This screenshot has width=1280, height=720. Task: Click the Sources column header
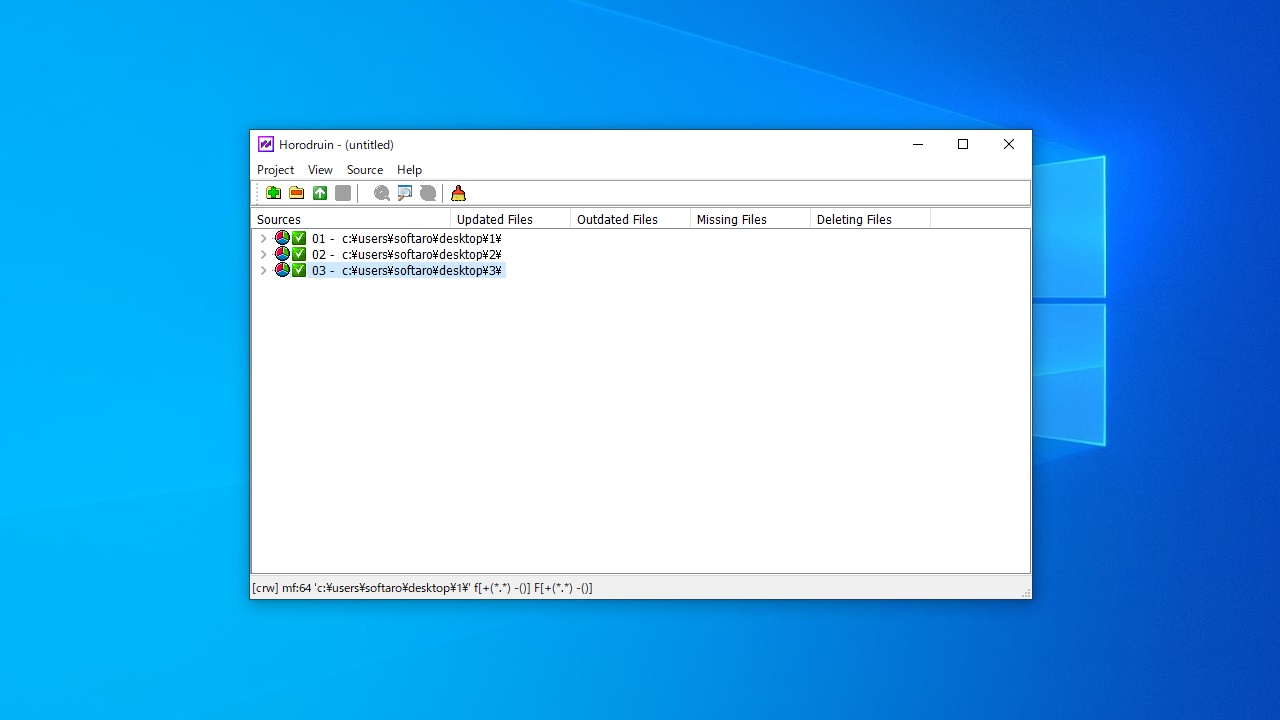(350, 219)
